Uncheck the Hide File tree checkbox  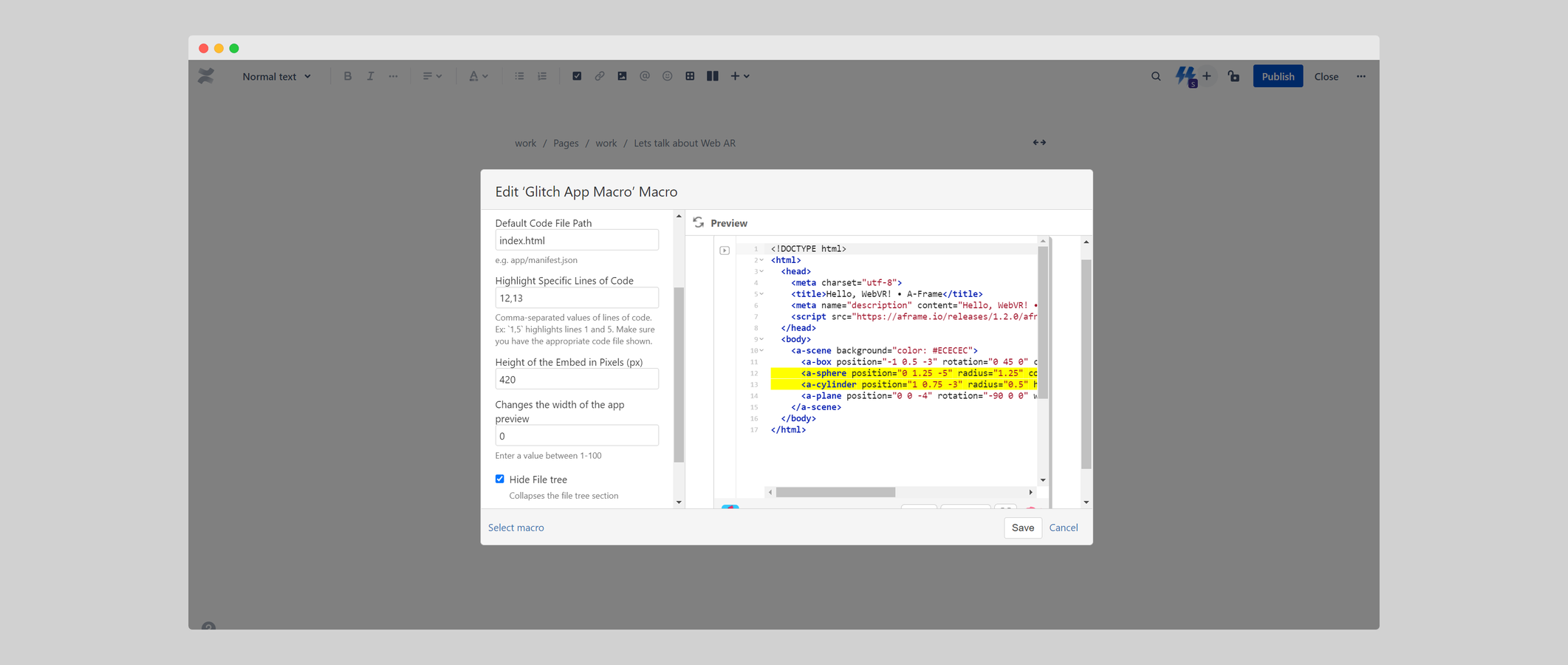[500, 479]
